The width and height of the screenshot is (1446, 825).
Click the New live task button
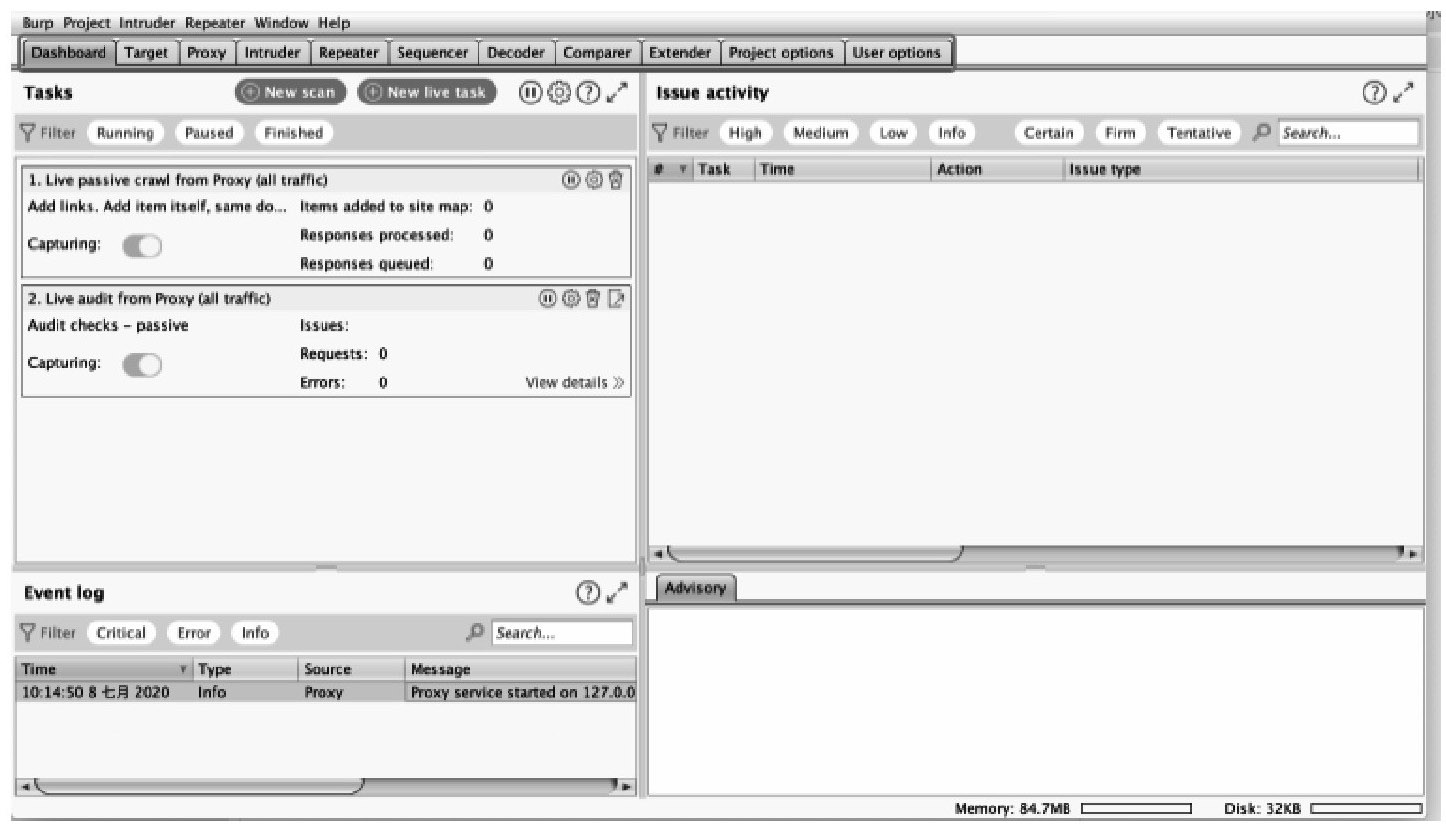[426, 92]
